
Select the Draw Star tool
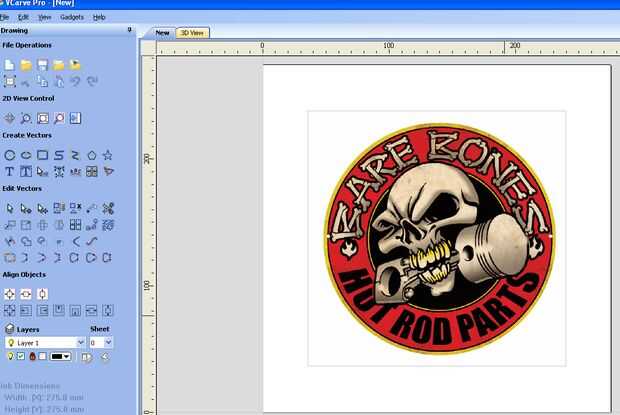pyautogui.click(x=108, y=155)
